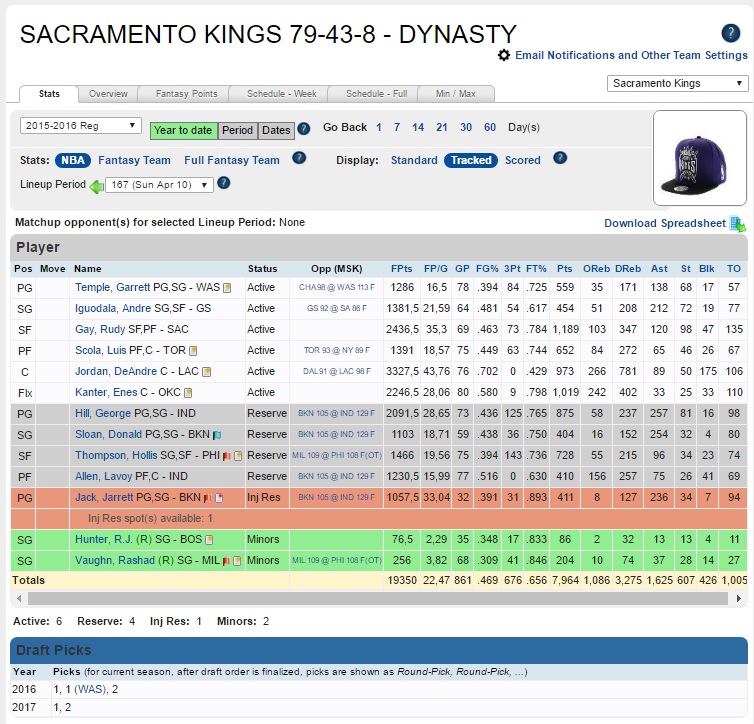Image resolution: width=754 pixels, height=724 pixels.
Task: Open note icon for Luis Scola
Action: [x=193, y=351]
